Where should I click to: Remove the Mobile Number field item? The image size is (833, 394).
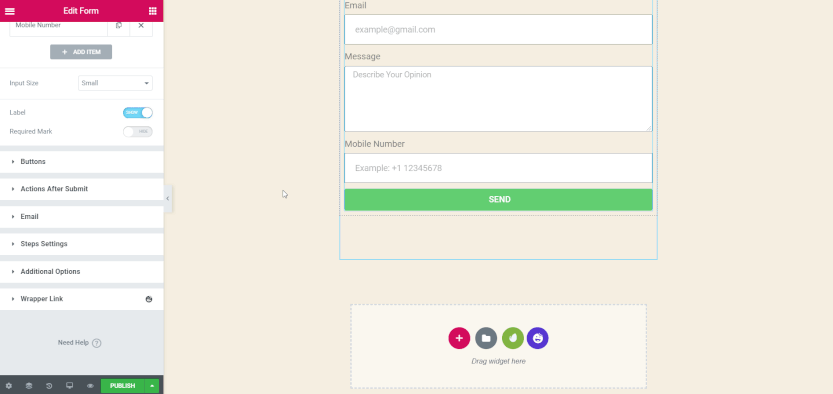coord(141,25)
